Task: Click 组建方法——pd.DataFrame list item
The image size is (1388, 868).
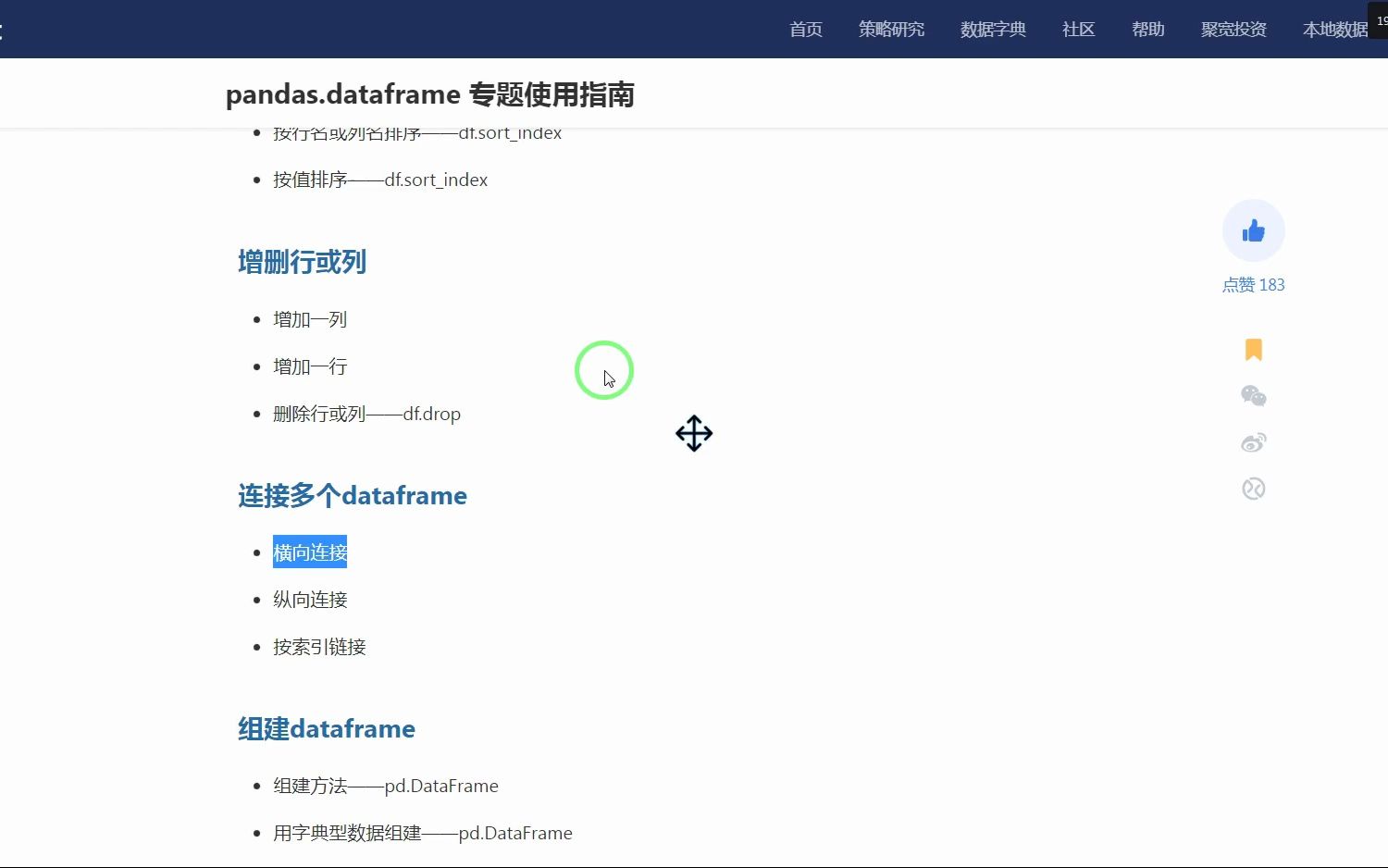Action: click(x=386, y=786)
